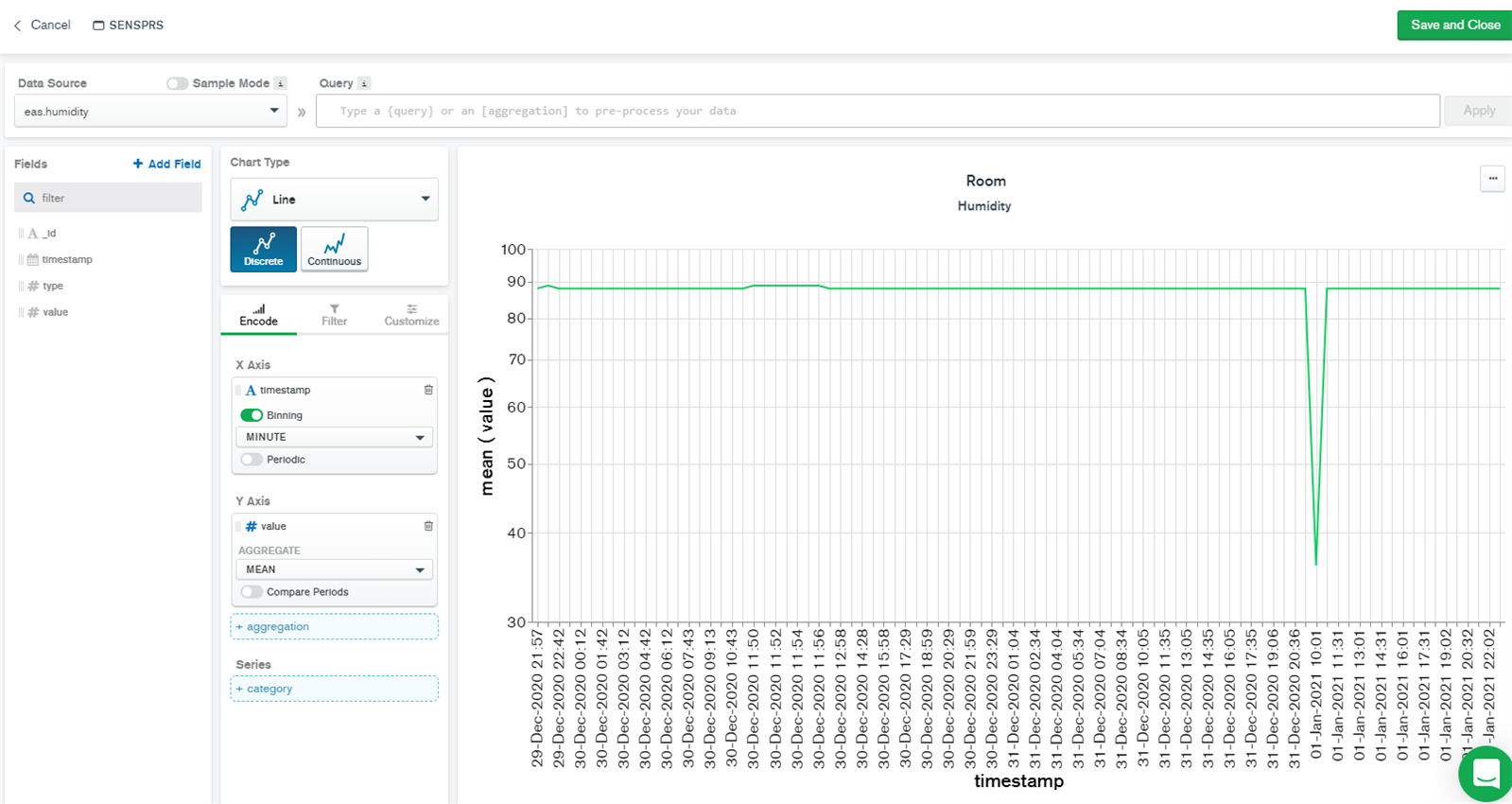Screen dimensions: 1512x804
Task: Delete the timestamp X Axis field
Action: 428,390
